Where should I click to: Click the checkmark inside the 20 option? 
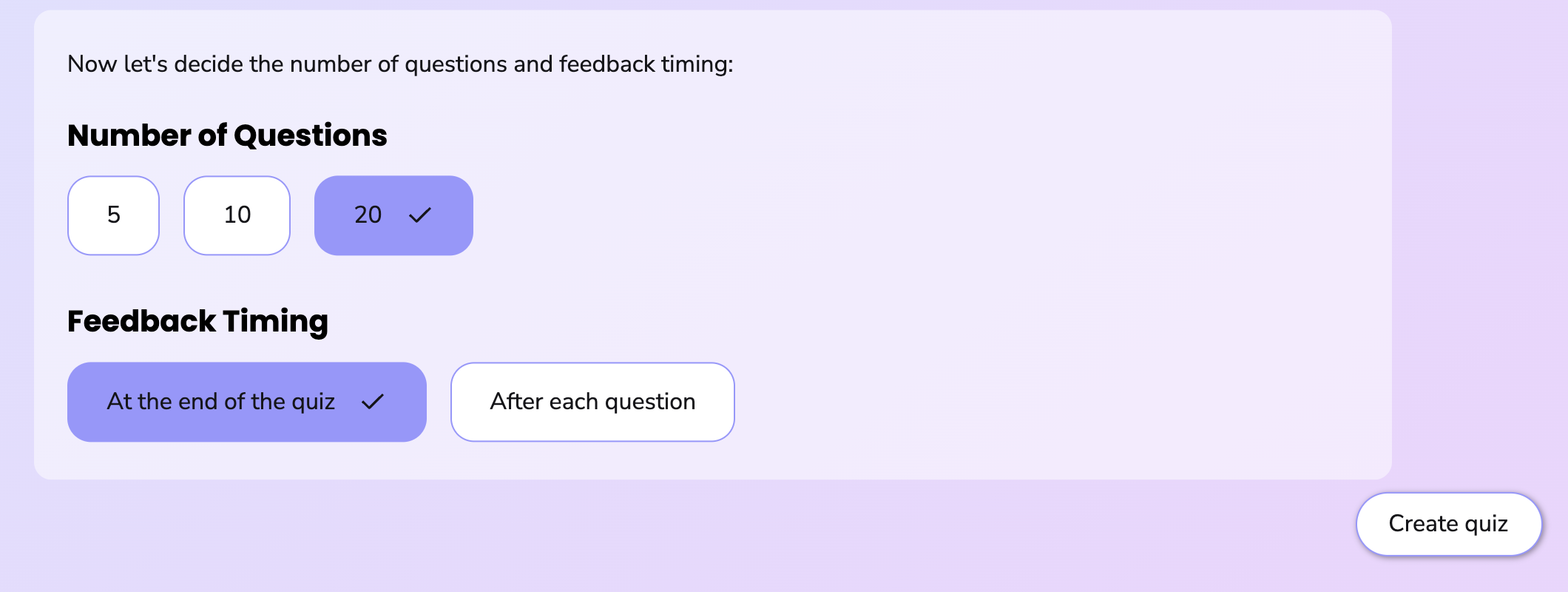[420, 215]
